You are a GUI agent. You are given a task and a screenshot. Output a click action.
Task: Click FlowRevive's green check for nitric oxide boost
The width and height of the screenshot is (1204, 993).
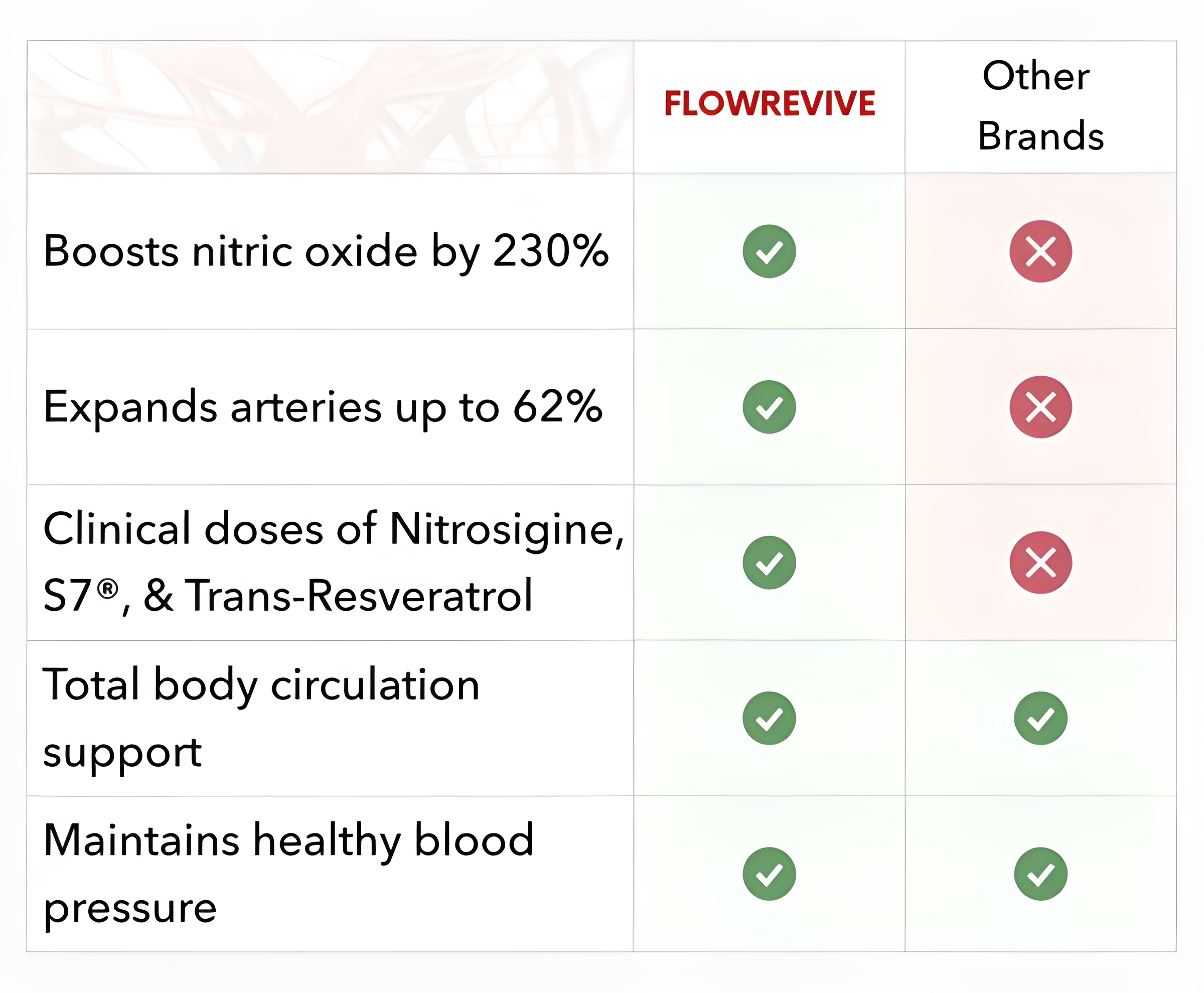(x=769, y=251)
